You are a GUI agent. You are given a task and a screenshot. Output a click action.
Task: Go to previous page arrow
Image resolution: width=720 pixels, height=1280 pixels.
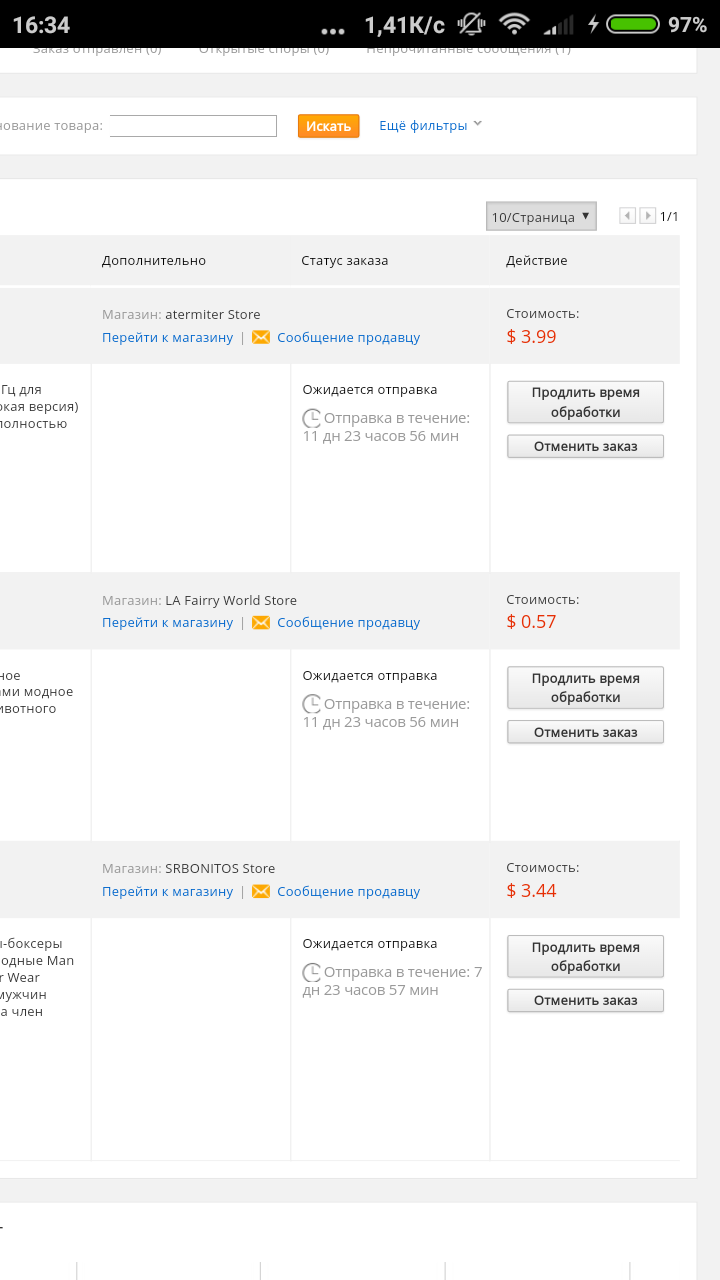tap(627, 216)
